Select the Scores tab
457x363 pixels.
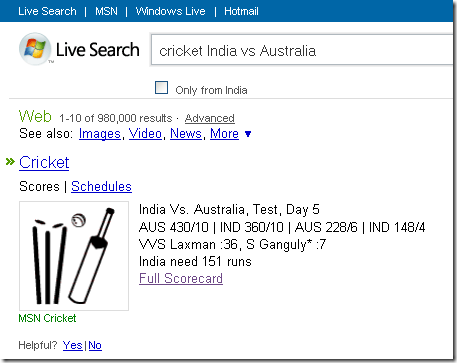(39, 186)
